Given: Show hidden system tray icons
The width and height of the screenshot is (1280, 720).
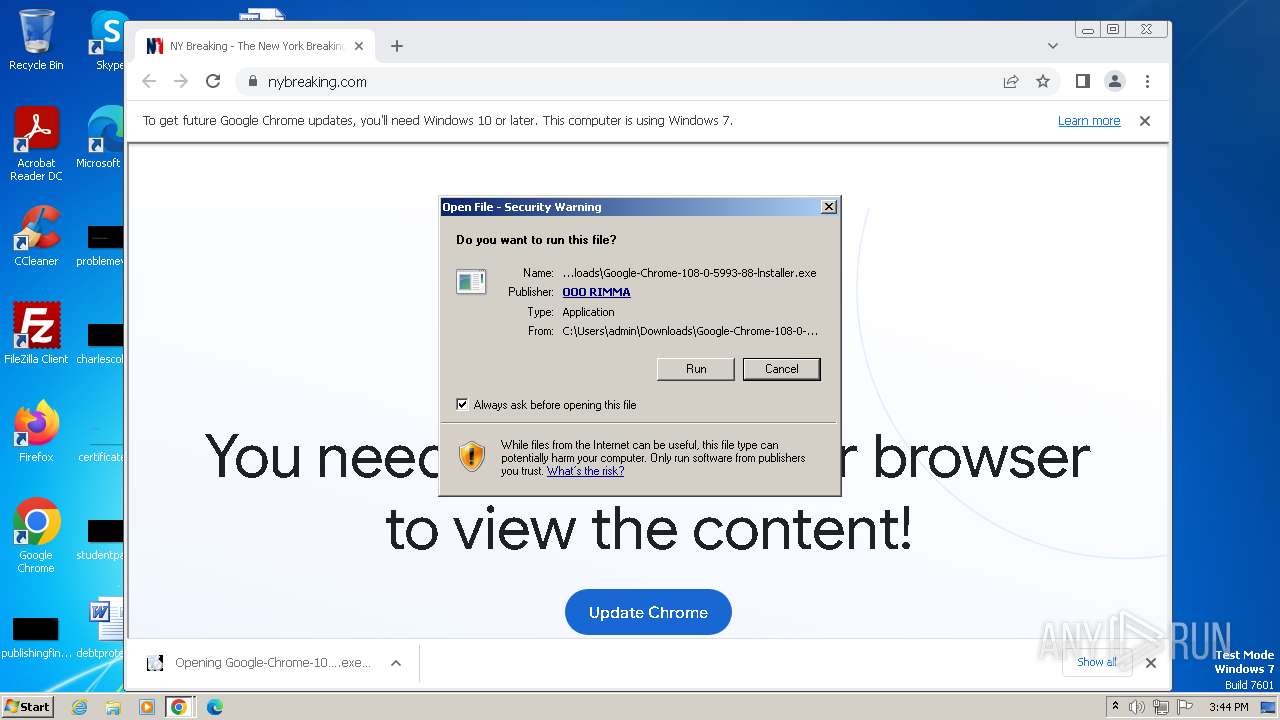Looking at the screenshot, I should [x=1115, y=706].
